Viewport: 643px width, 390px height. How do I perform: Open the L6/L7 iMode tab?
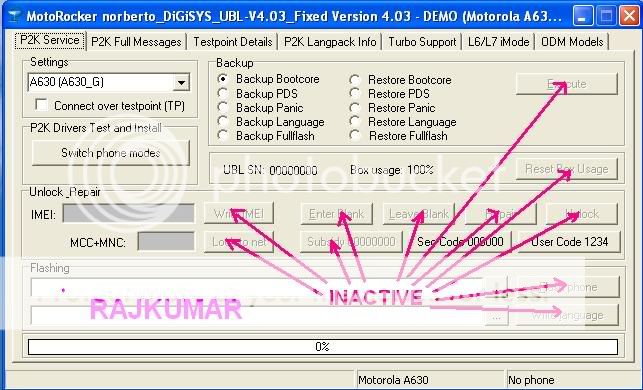pyautogui.click(x=499, y=42)
